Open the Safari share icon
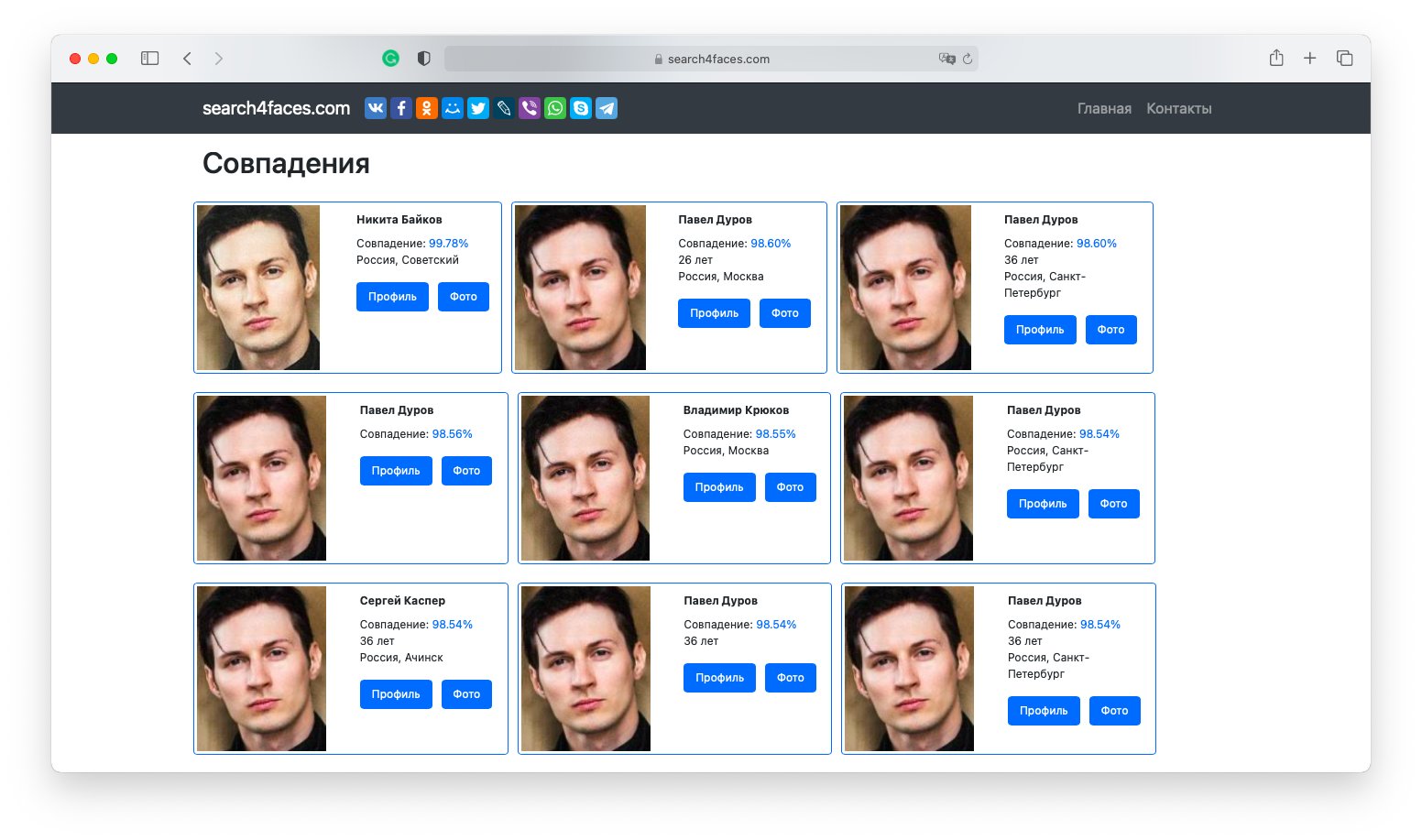The width and height of the screenshot is (1422, 840). pos(1275,58)
